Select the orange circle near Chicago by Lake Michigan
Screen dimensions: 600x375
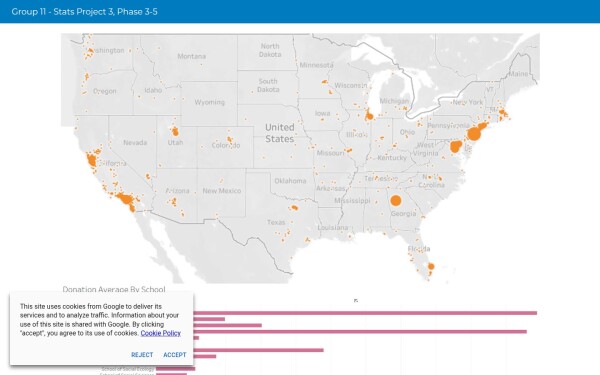click(x=369, y=116)
